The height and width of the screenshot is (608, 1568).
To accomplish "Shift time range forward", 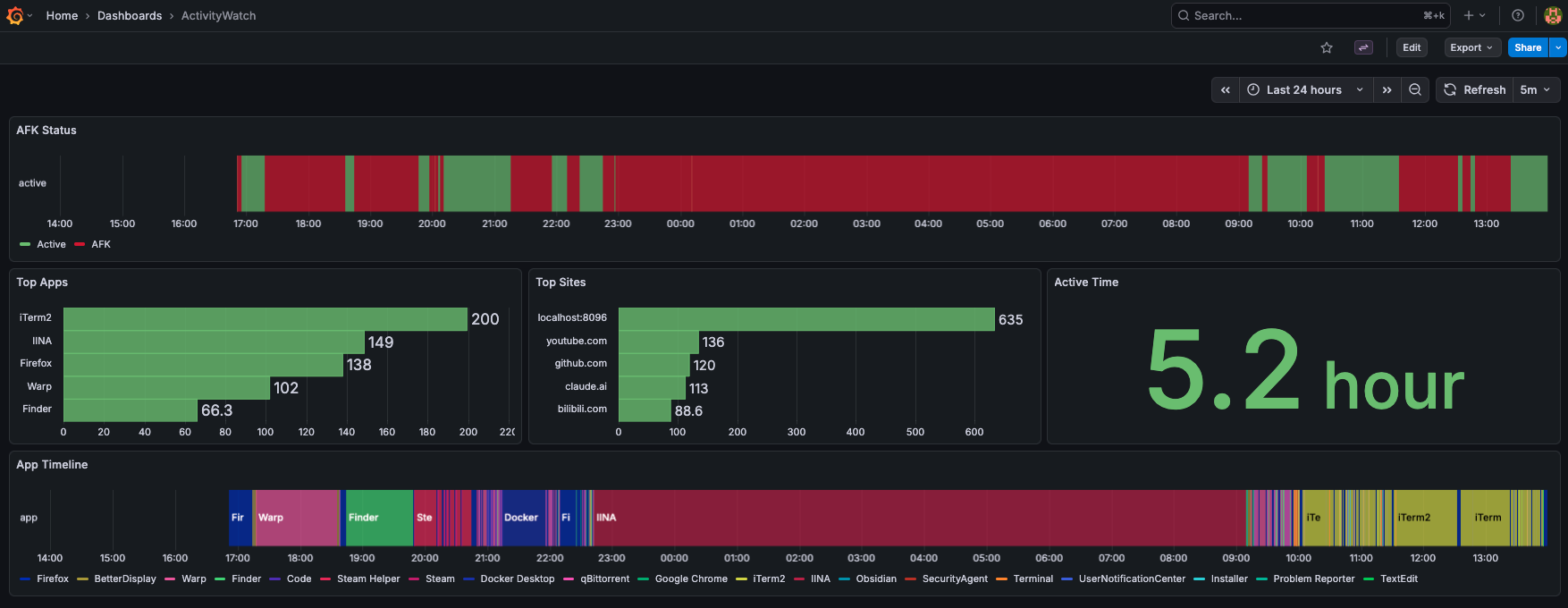I will [x=1387, y=90].
